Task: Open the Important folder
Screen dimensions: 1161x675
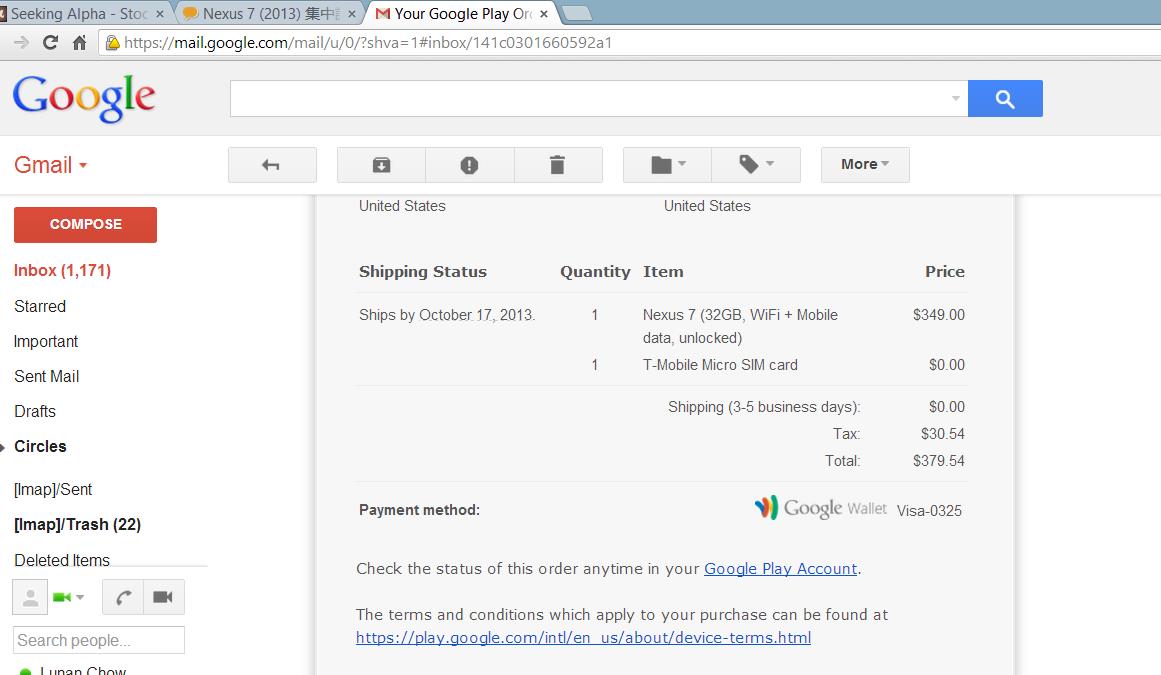Action: (46, 341)
